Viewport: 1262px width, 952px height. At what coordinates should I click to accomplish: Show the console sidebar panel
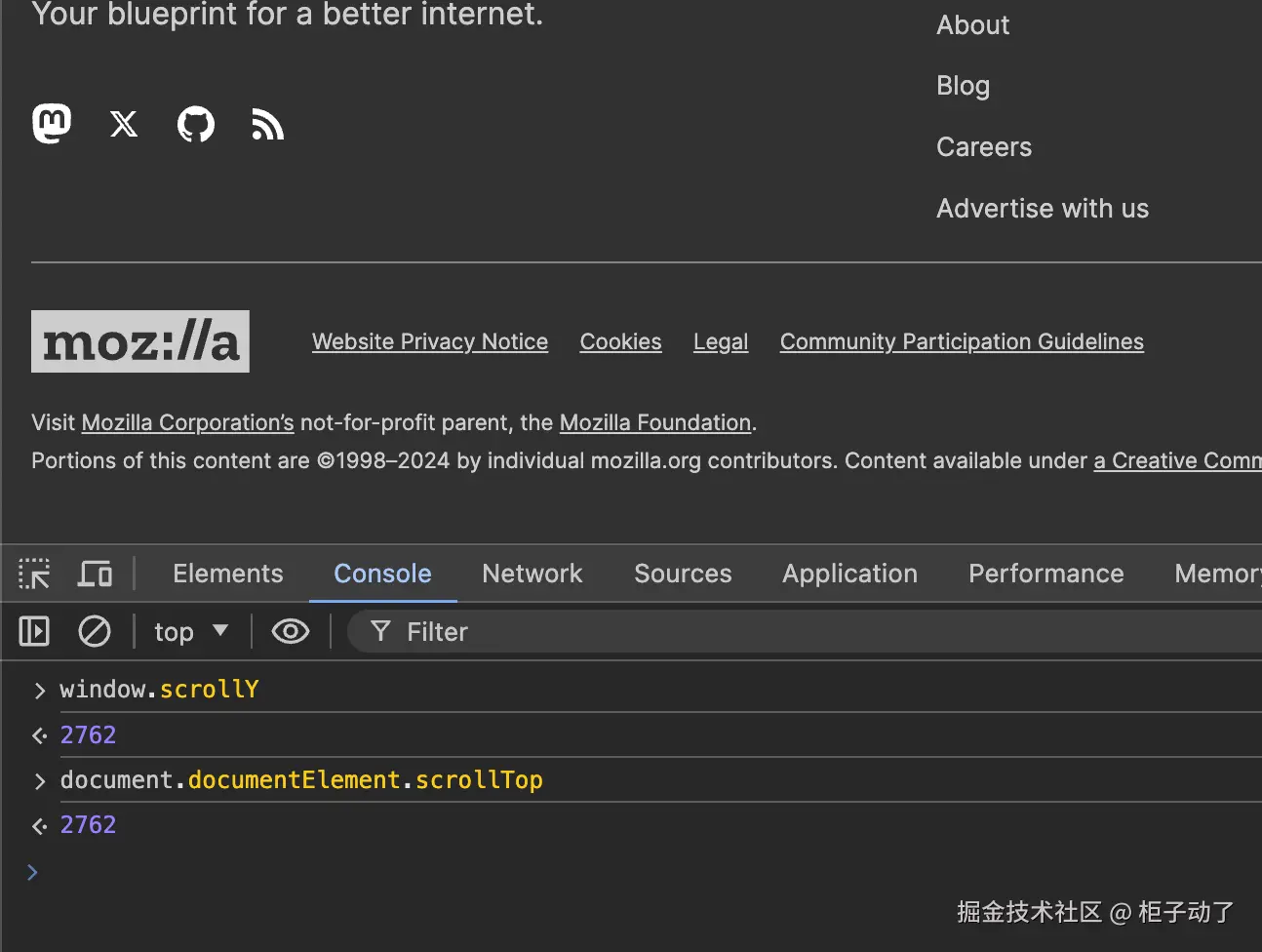point(34,632)
